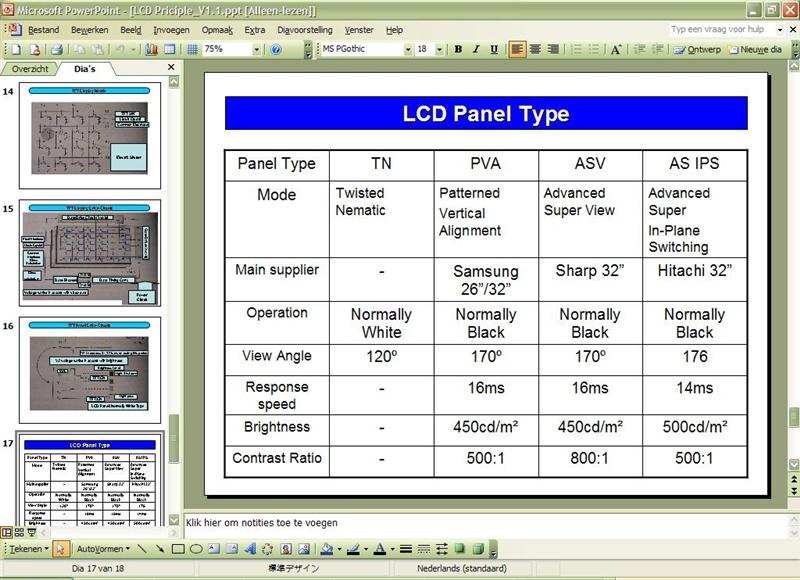Open the Bestand menu
Screen dimensions: 800x580
coord(43,30)
